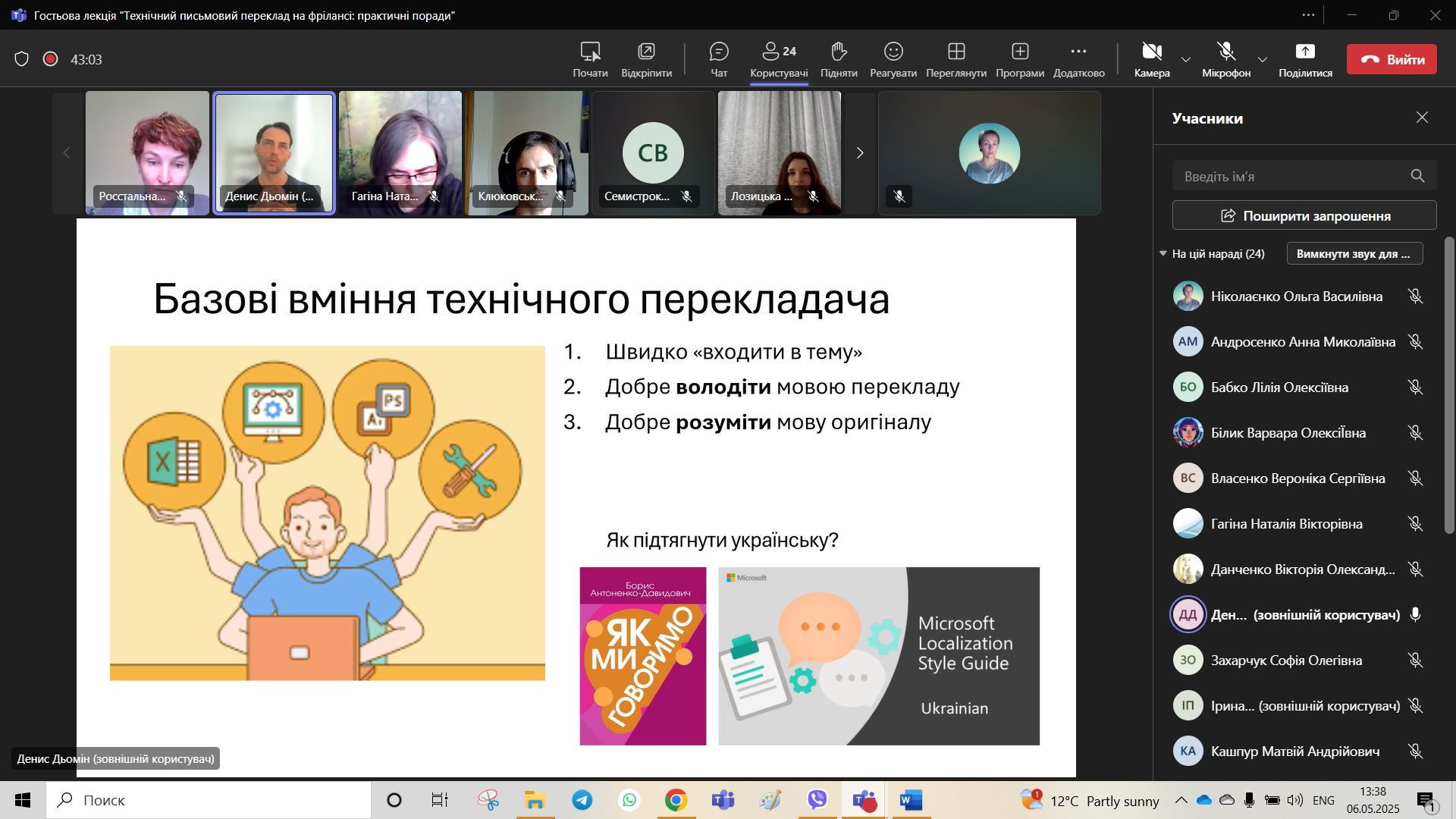Screen dimensions: 1456x819
Task: Switch to the Користувачі participants tab
Action: (x=779, y=59)
